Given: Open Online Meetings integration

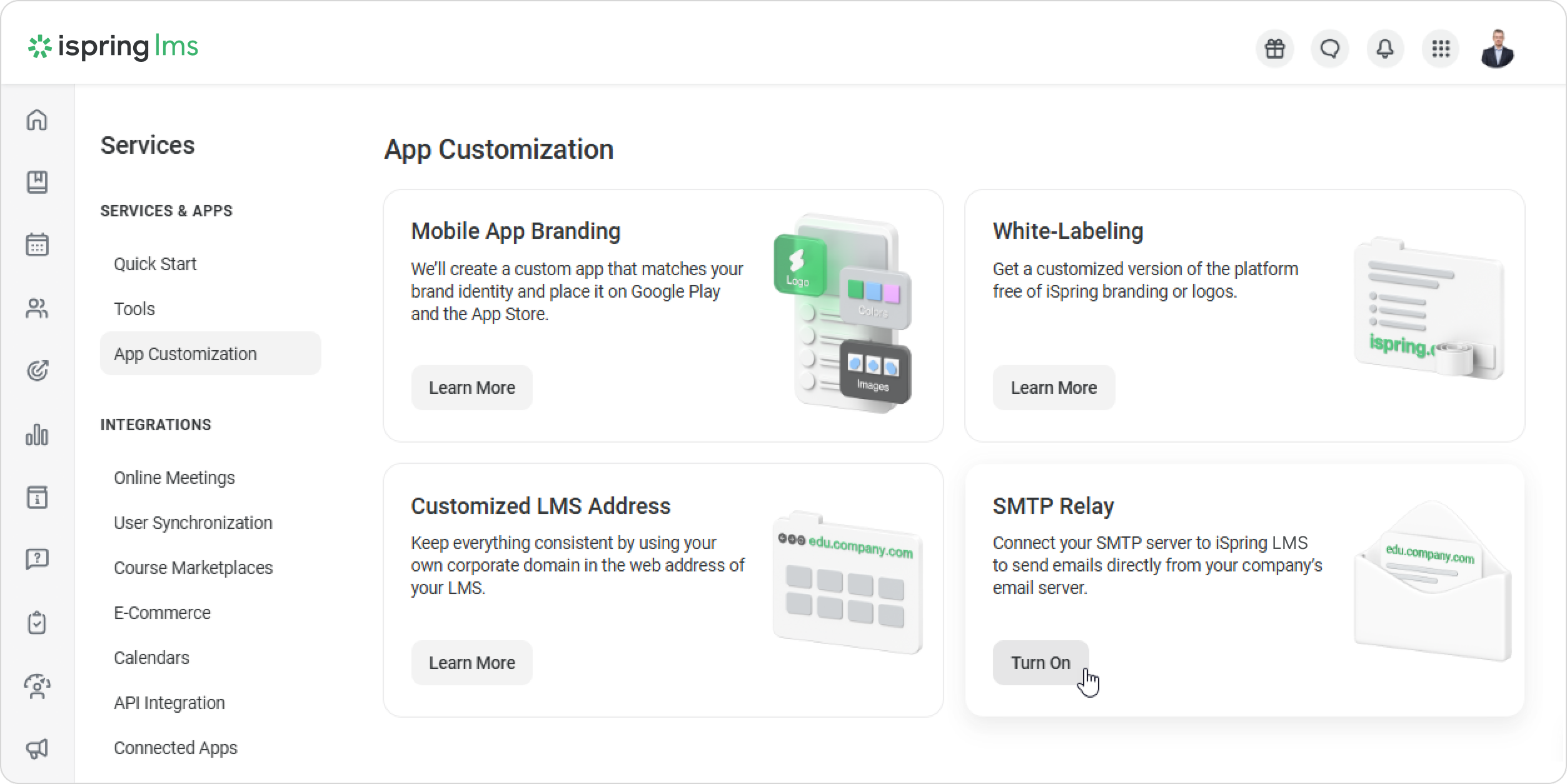Looking at the screenshot, I should [174, 478].
